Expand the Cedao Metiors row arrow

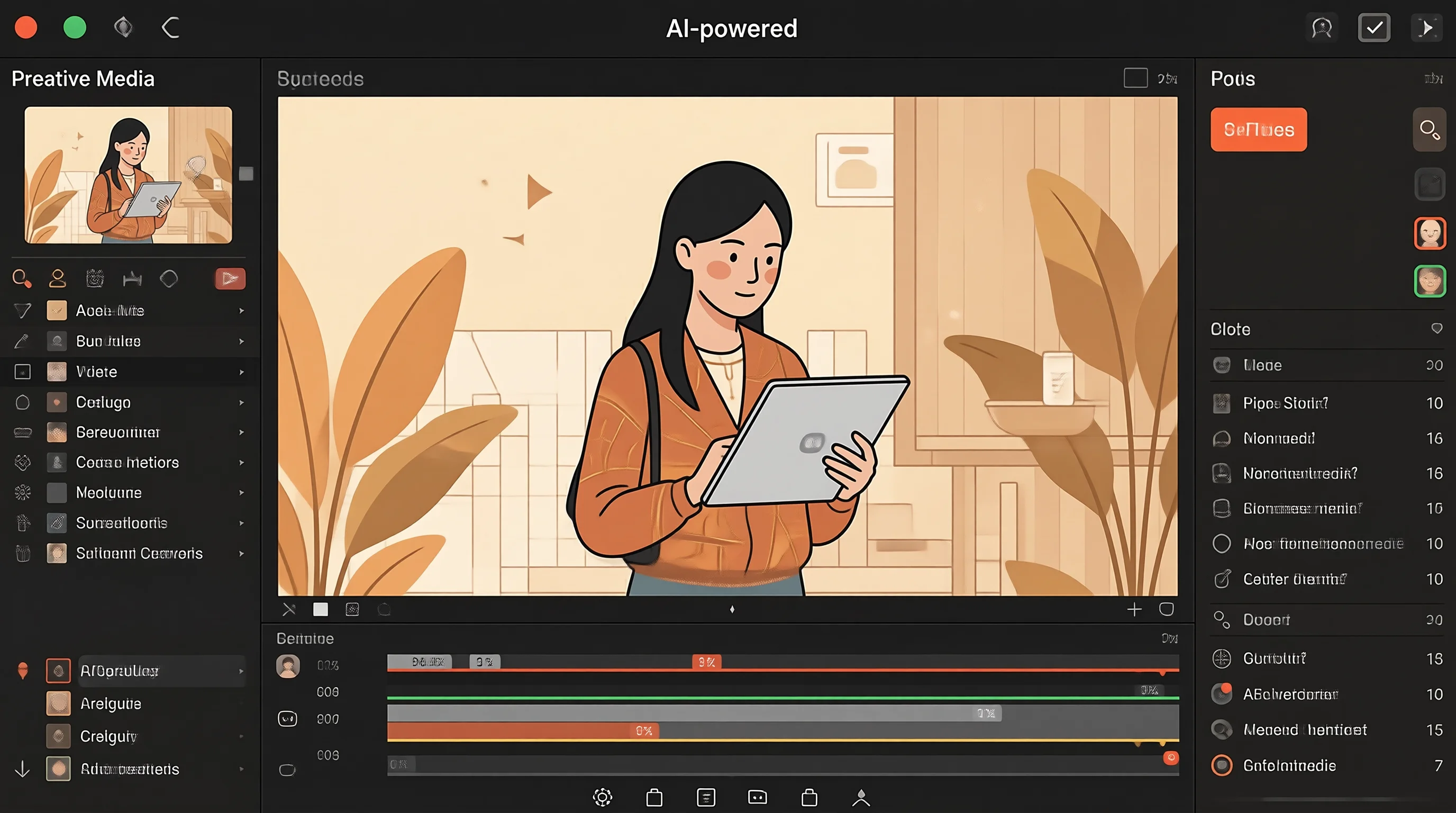pos(241,463)
